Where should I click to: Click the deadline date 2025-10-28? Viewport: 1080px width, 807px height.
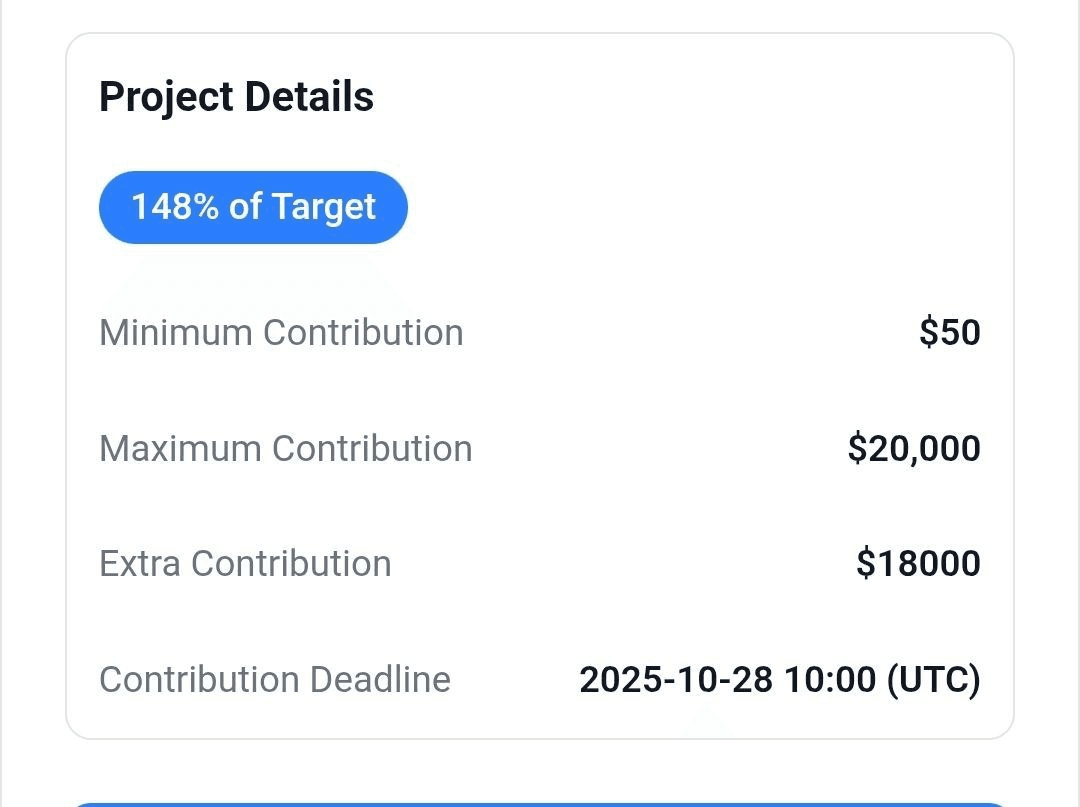coord(676,680)
